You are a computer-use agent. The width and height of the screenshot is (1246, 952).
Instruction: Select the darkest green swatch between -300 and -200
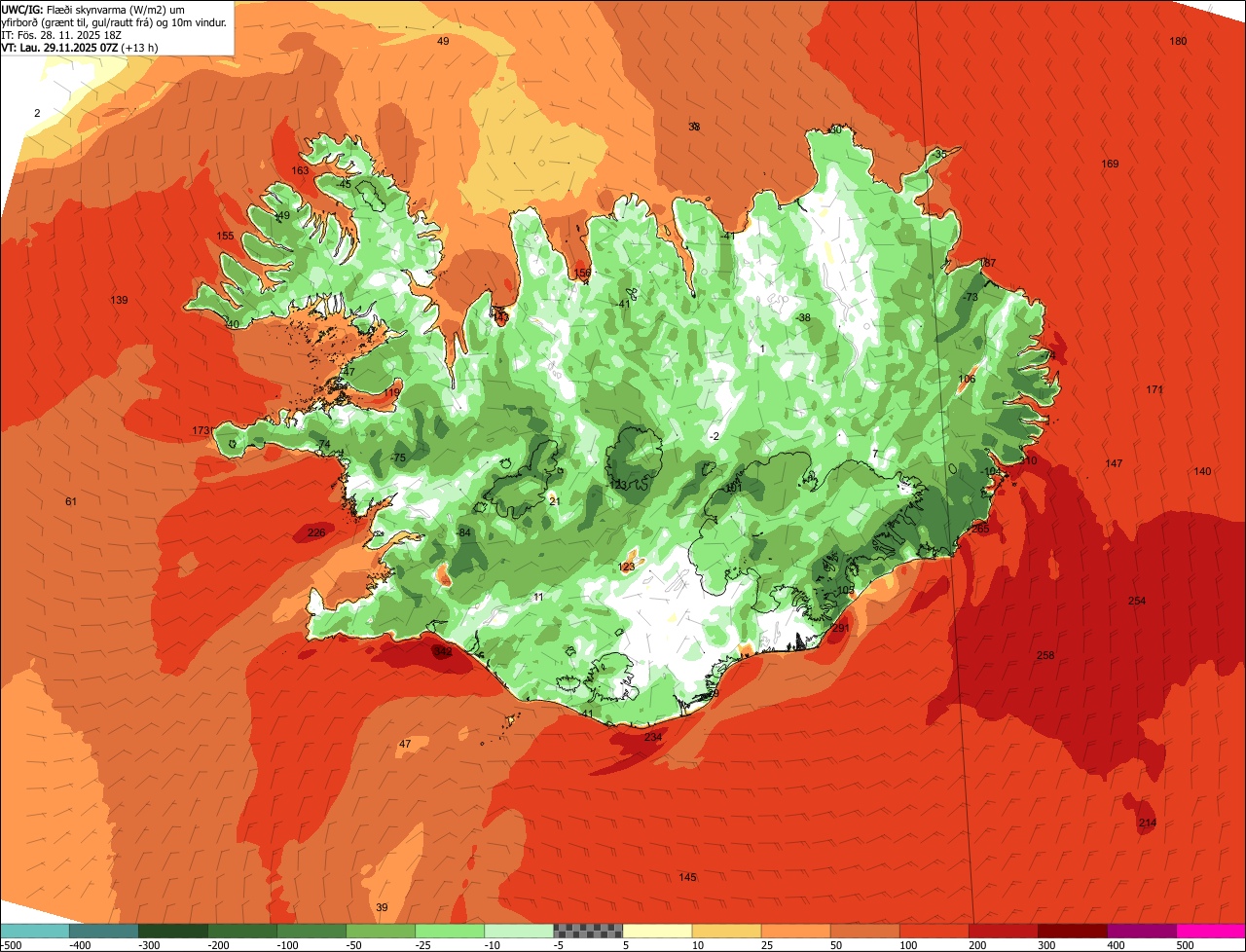click(172, 930)
